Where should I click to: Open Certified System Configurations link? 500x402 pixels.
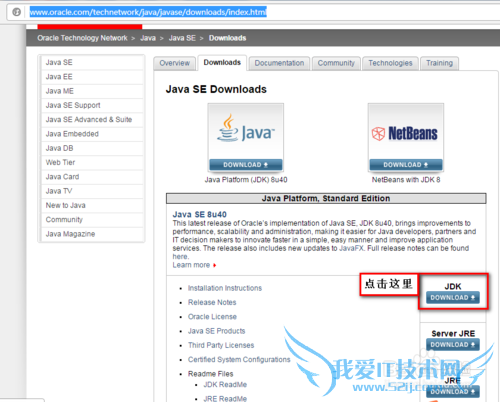click(x=239, y=360)
